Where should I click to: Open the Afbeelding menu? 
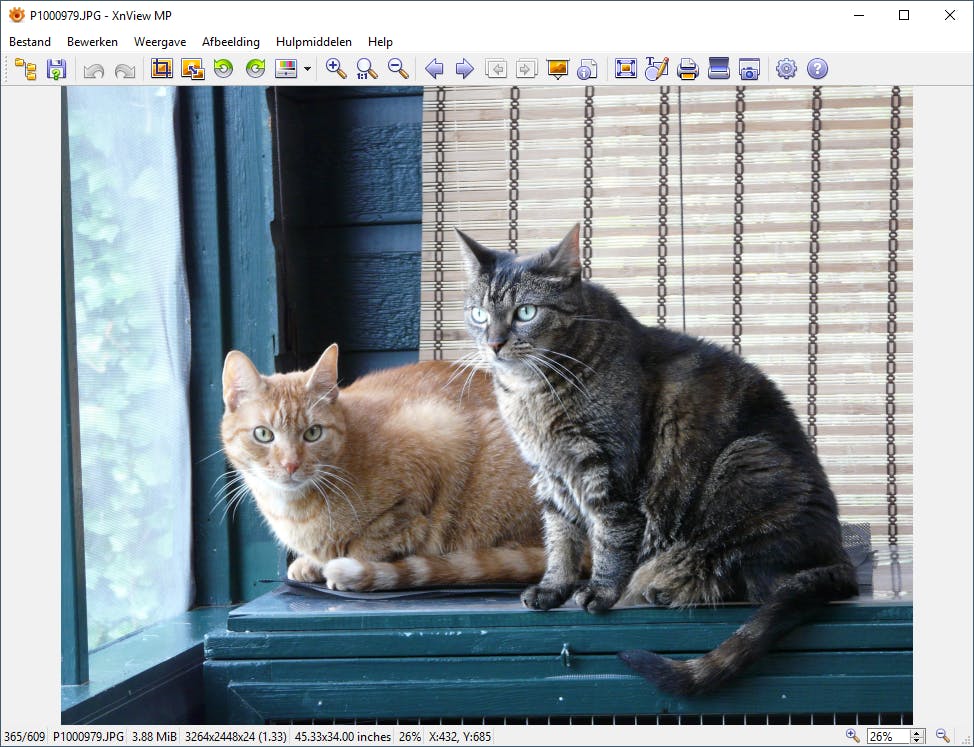click(x=230, y=42)
